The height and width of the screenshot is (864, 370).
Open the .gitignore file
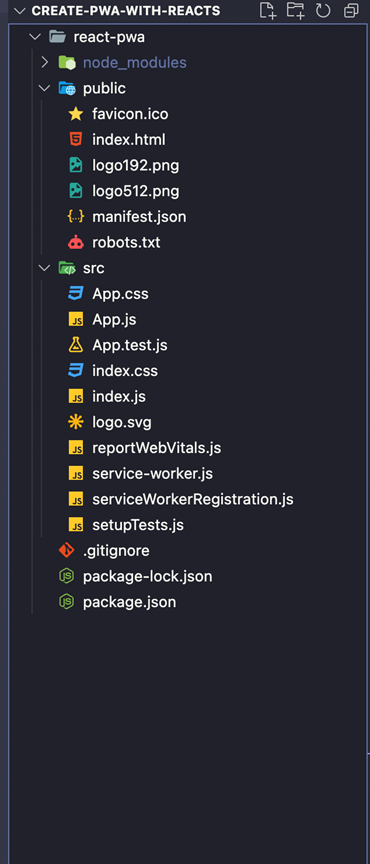116,552
